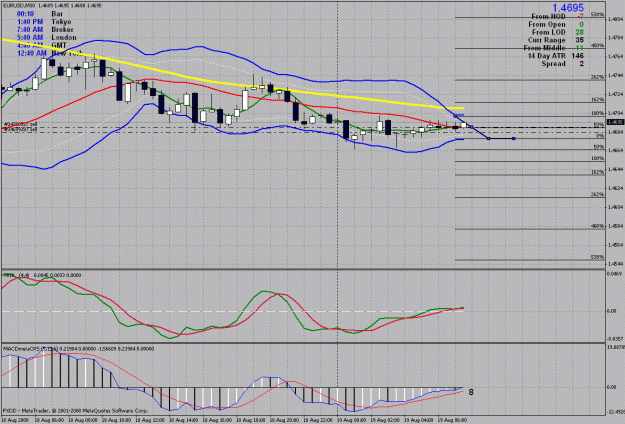The image size is (625, 424).
Task: Click the '14 Day ATR' label
Action: click(x=546, y=56)
